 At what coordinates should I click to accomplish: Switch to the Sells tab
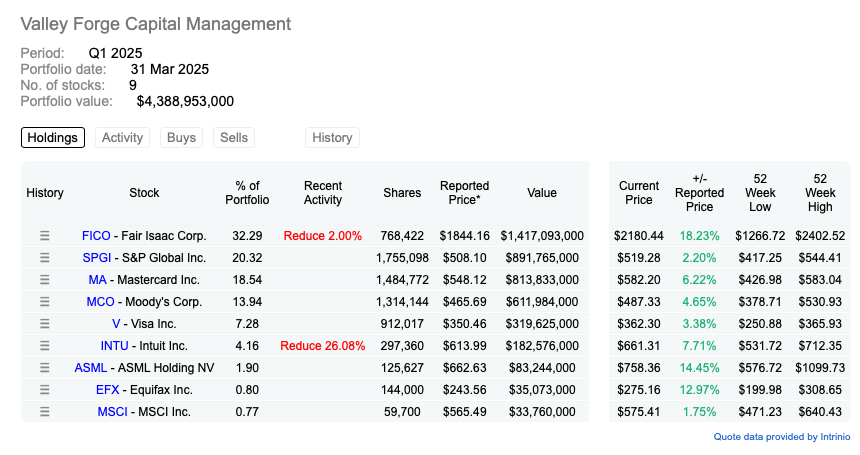(234, 138)
